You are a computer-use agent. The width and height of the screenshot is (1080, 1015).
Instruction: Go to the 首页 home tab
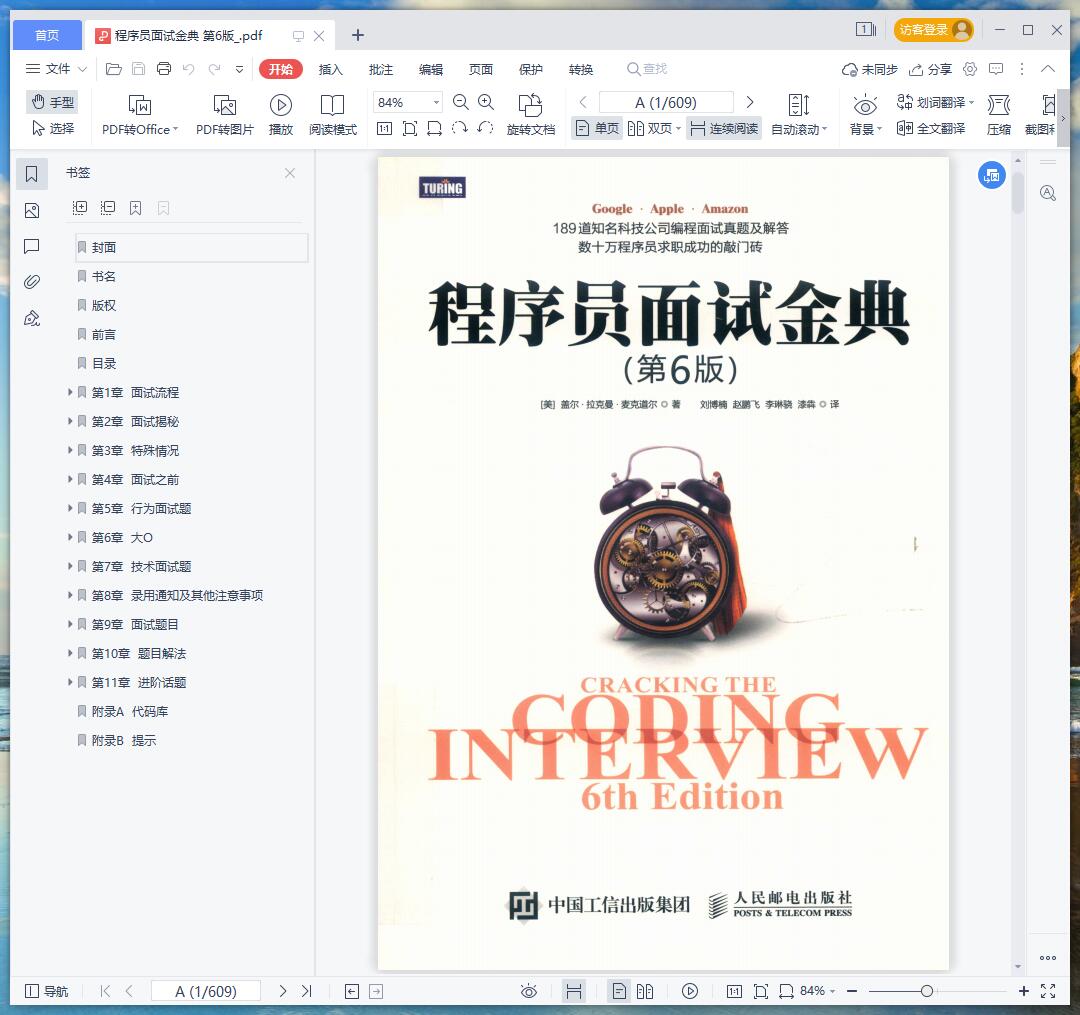(x=47, y=34)
